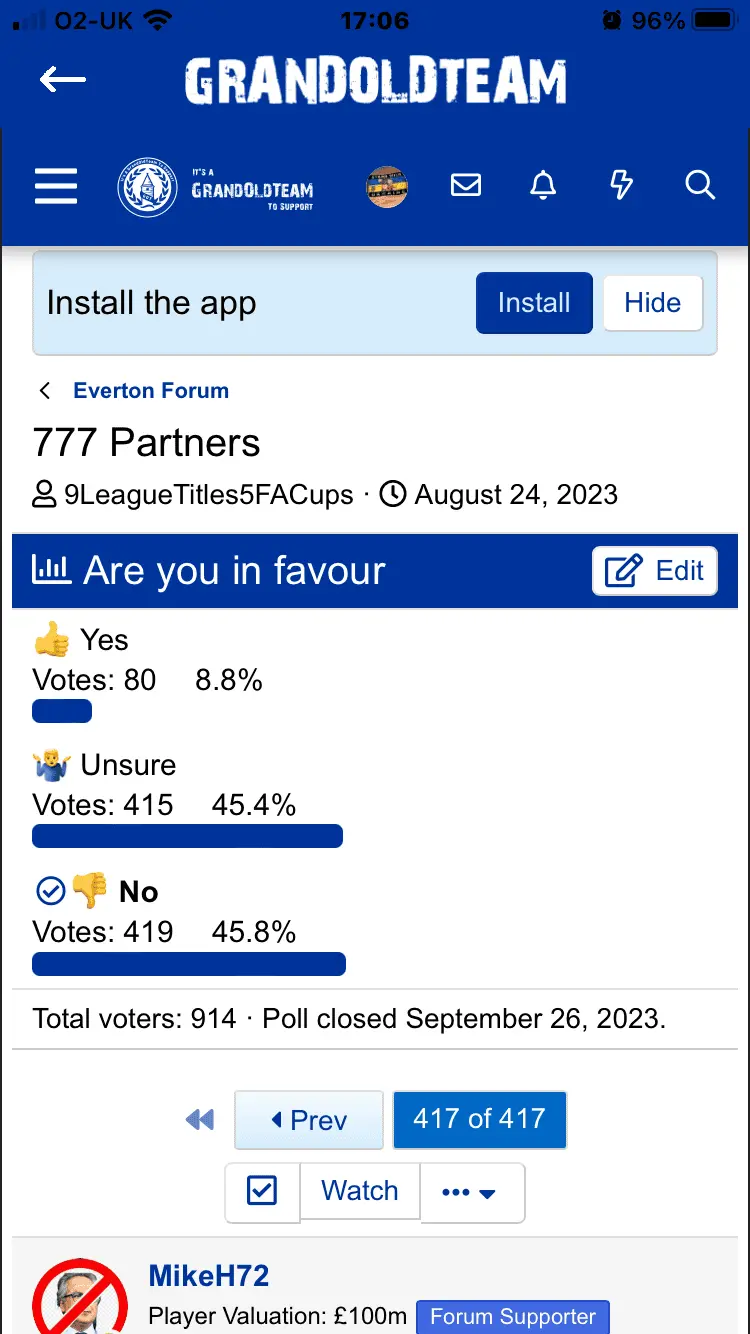Open the user profile avatar
Screen dimensions: 750x1334
point(387,186)
